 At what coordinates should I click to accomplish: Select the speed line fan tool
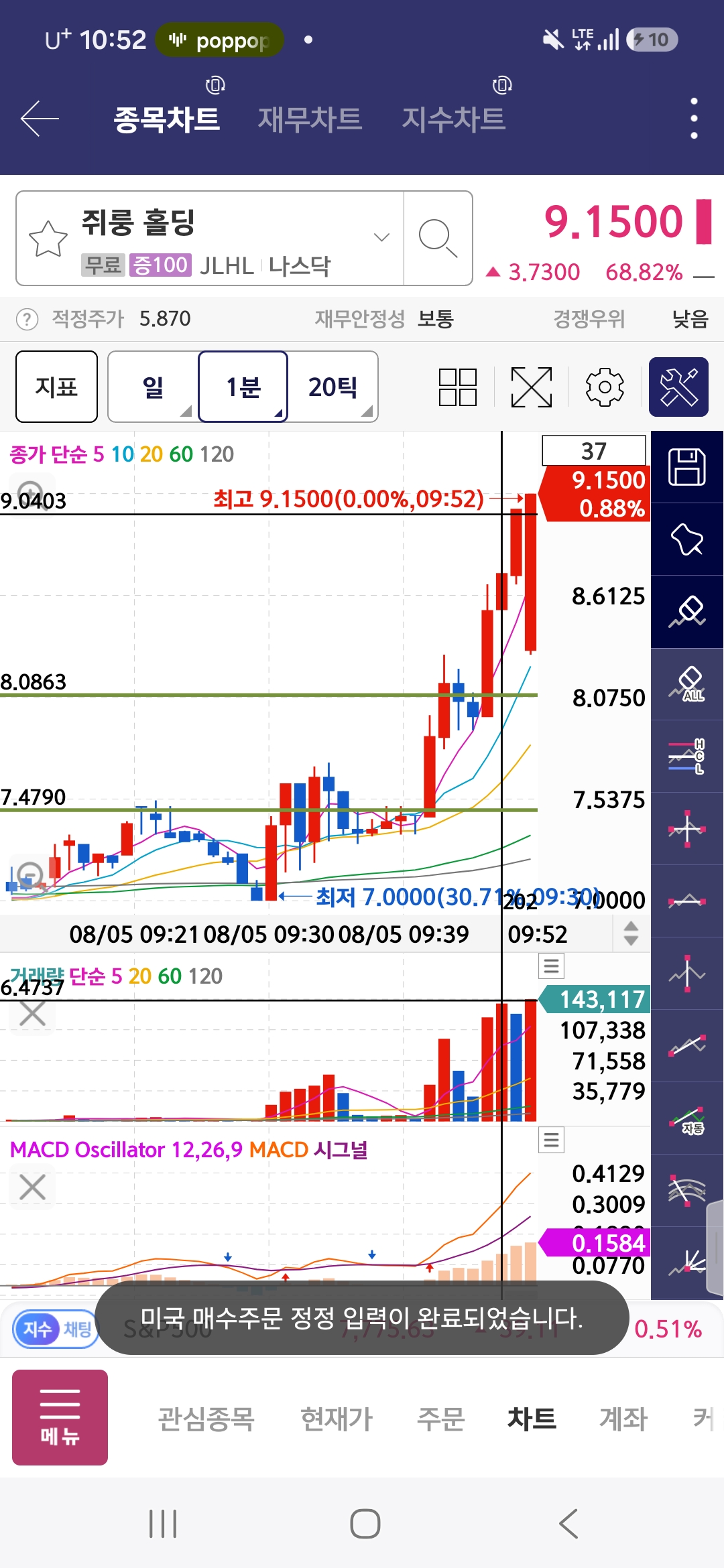tap(687, 1263)
